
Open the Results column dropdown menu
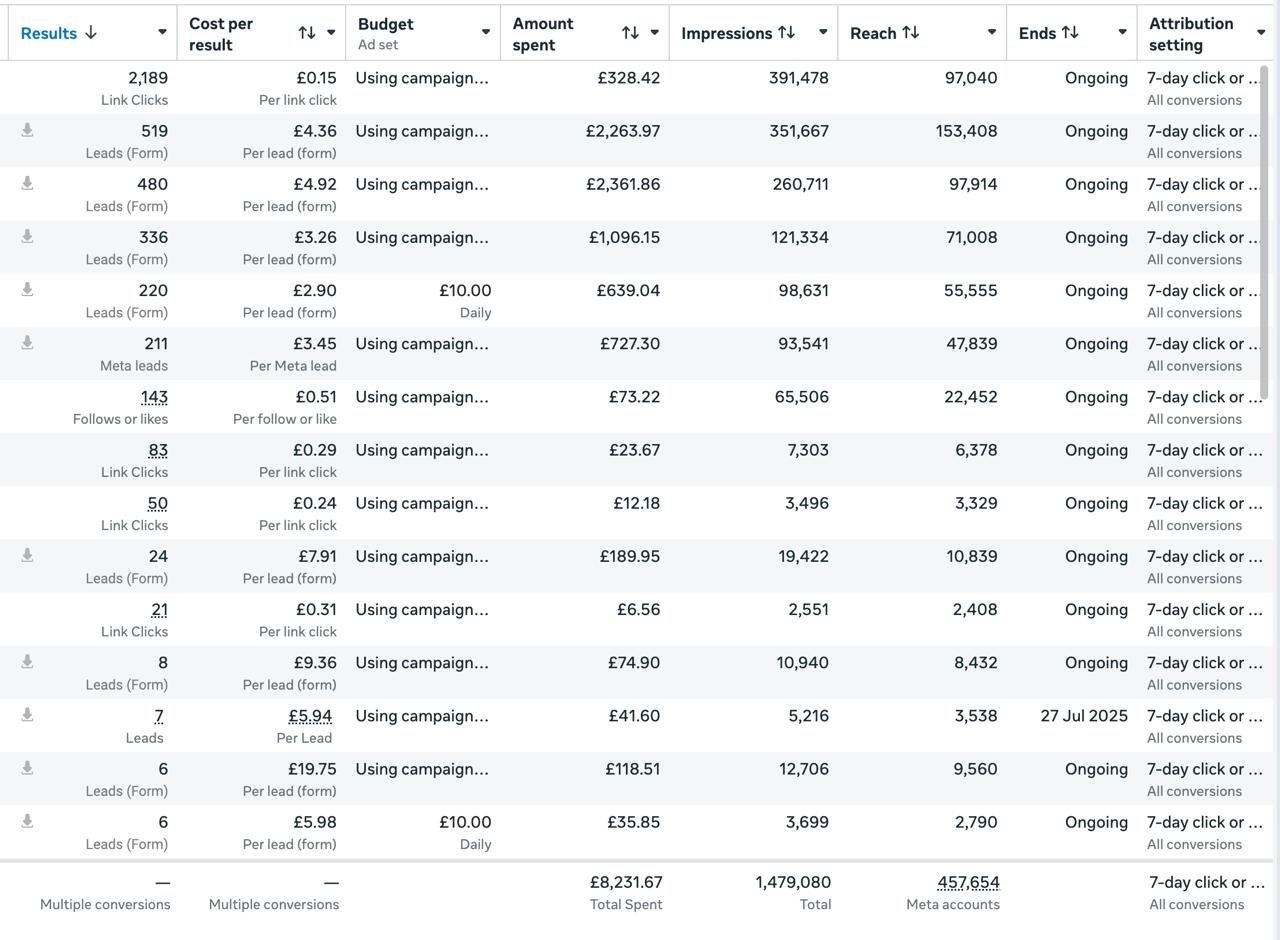pos(162,33)
